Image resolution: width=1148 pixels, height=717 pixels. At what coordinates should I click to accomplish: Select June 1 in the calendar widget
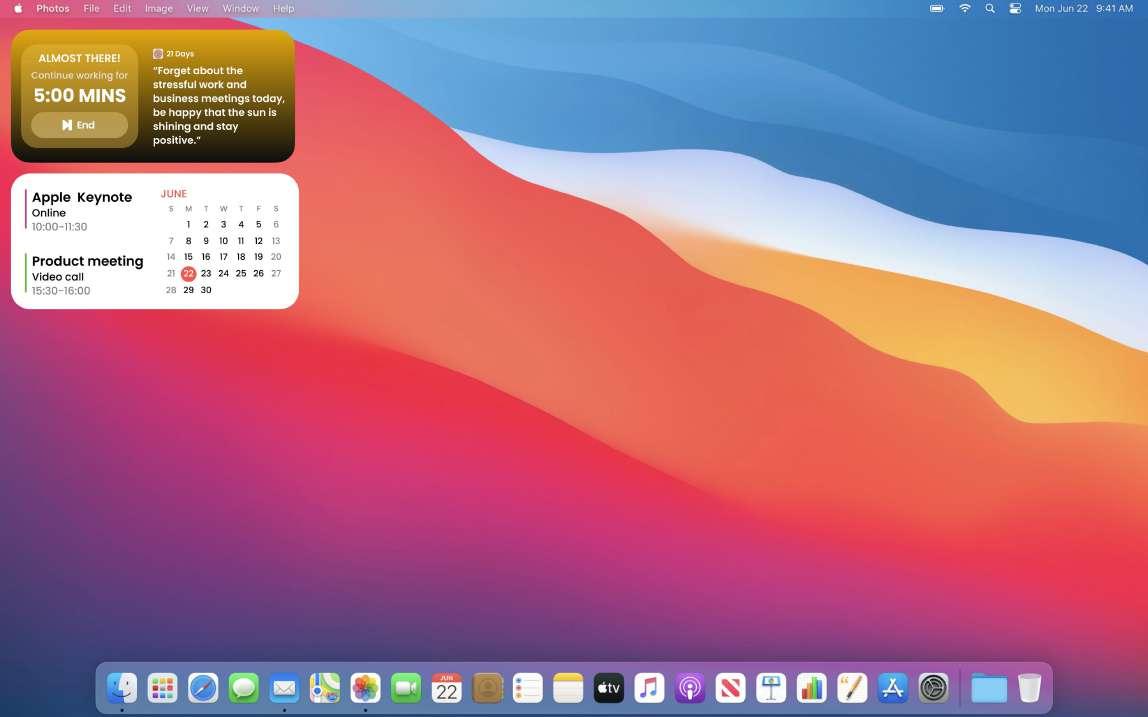click(x=188, y=225)
